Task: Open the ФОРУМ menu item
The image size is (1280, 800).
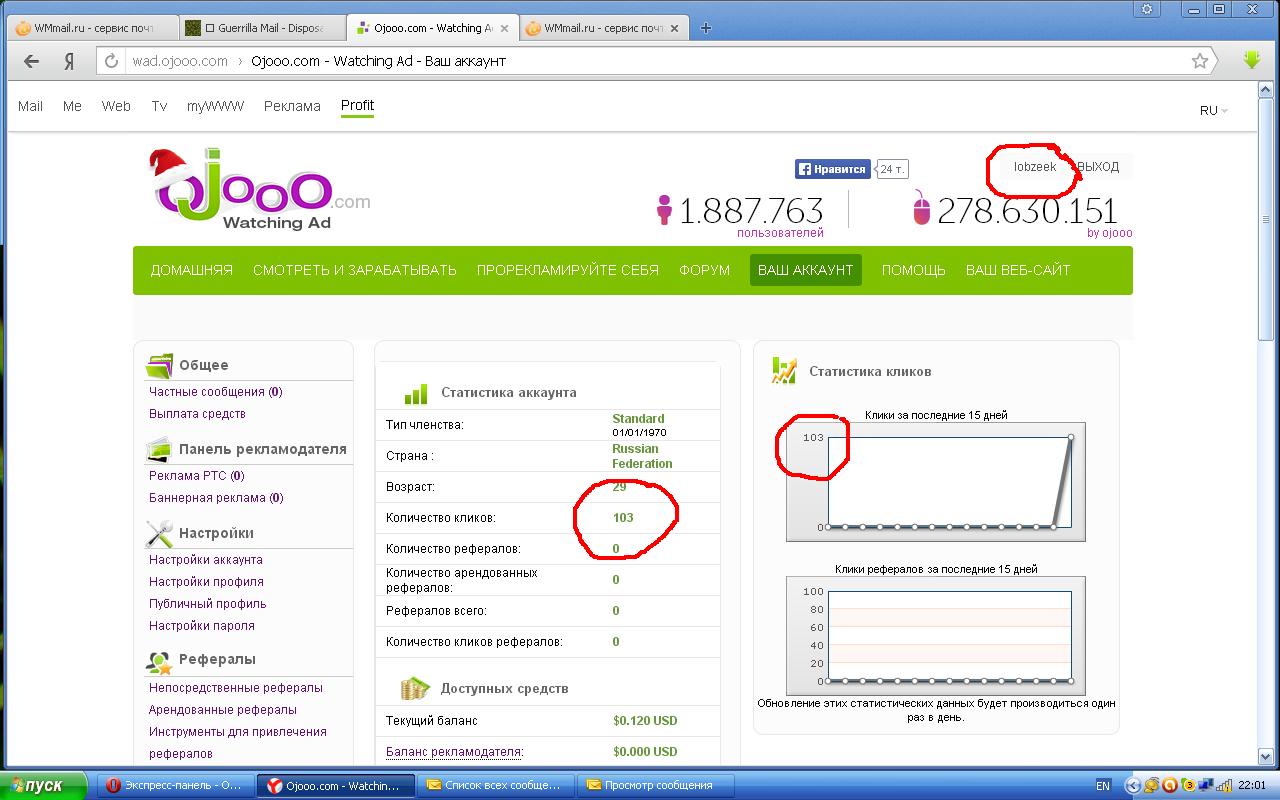Action: (x=705, y=270)
